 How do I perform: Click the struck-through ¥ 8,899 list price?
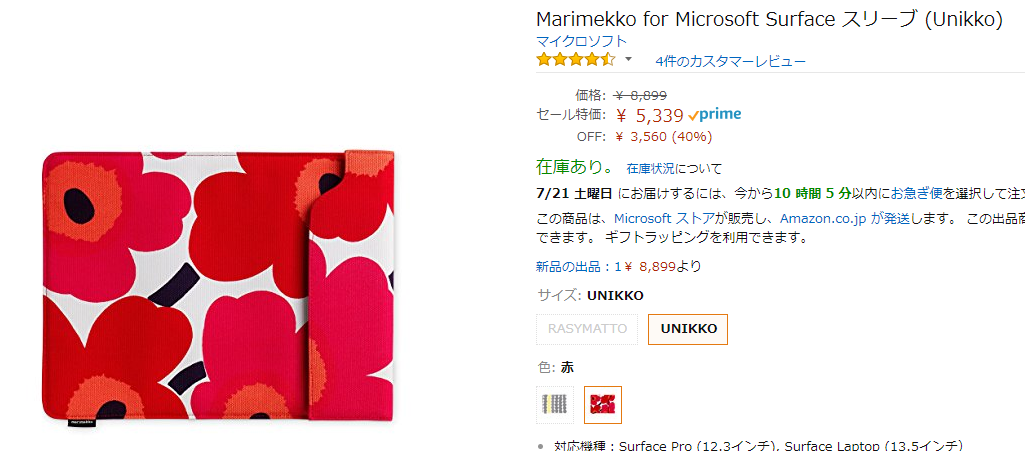[640, 95]
